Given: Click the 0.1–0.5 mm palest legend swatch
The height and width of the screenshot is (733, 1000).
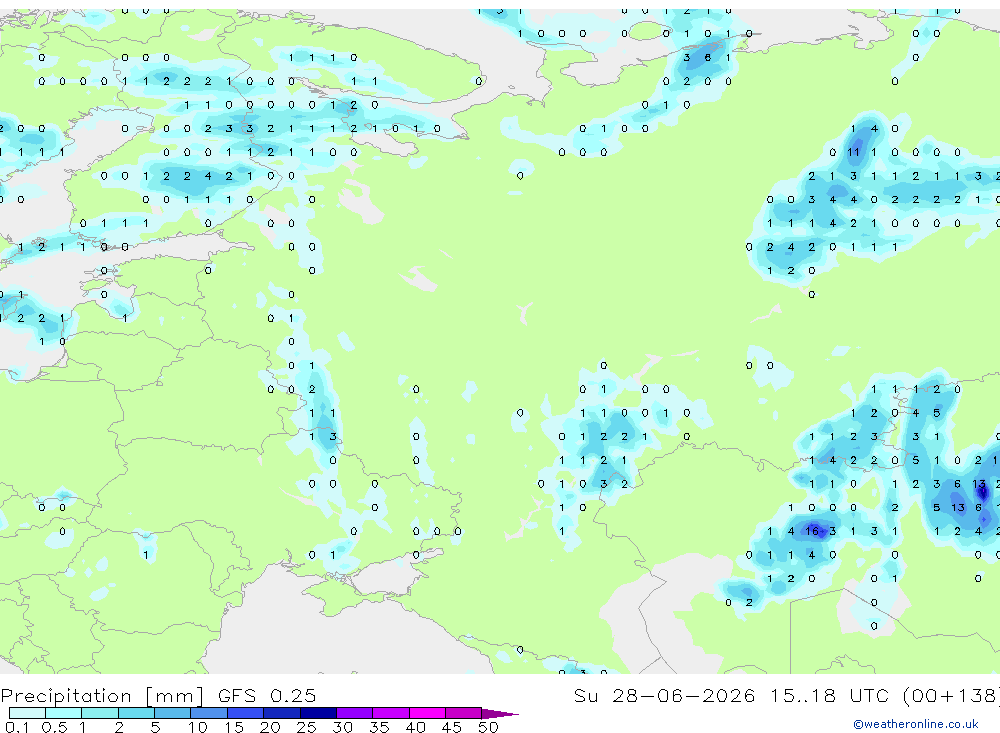Looking at the screenshot, I should tap(27, 713).
